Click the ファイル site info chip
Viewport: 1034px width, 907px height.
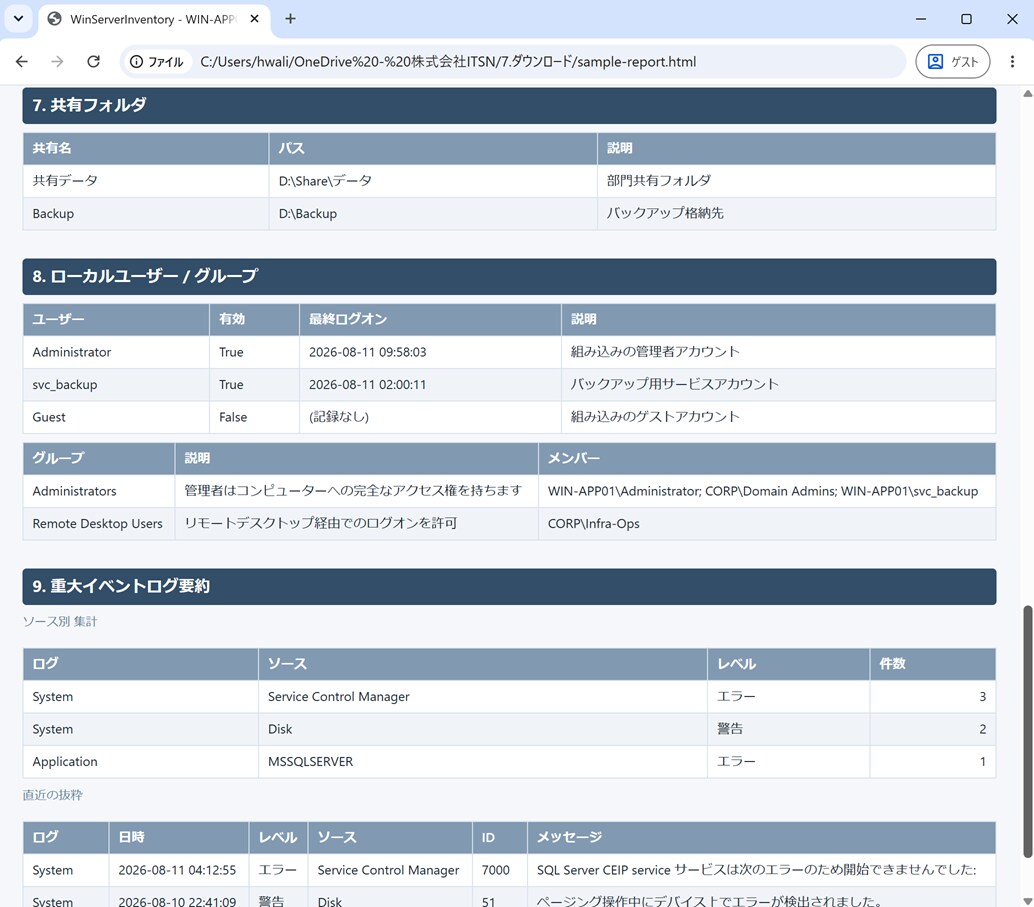[x=157, y=61]
